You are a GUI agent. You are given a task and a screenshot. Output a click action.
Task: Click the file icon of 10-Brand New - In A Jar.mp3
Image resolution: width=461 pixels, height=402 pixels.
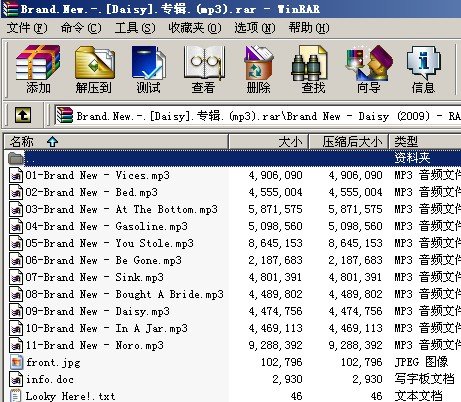(16, 328)
